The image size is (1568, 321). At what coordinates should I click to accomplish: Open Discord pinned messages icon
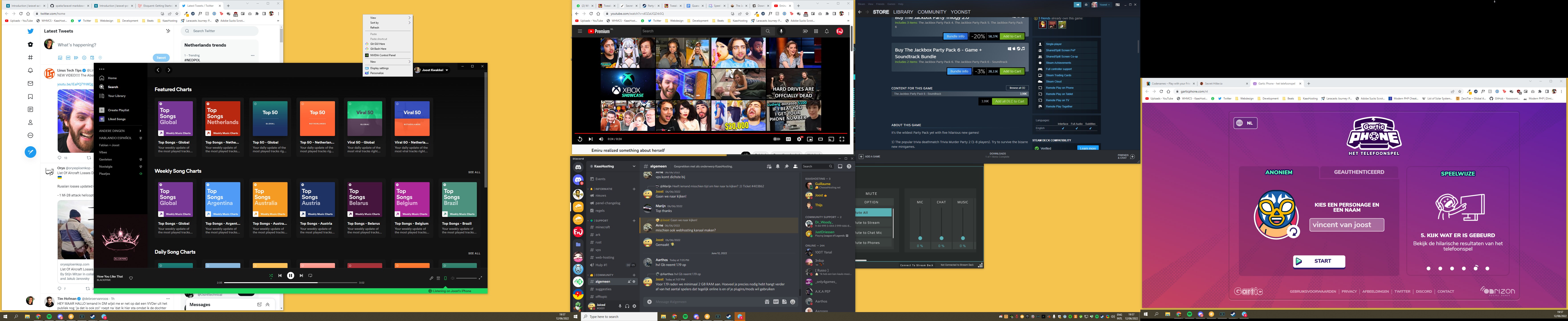coord(786,166)
